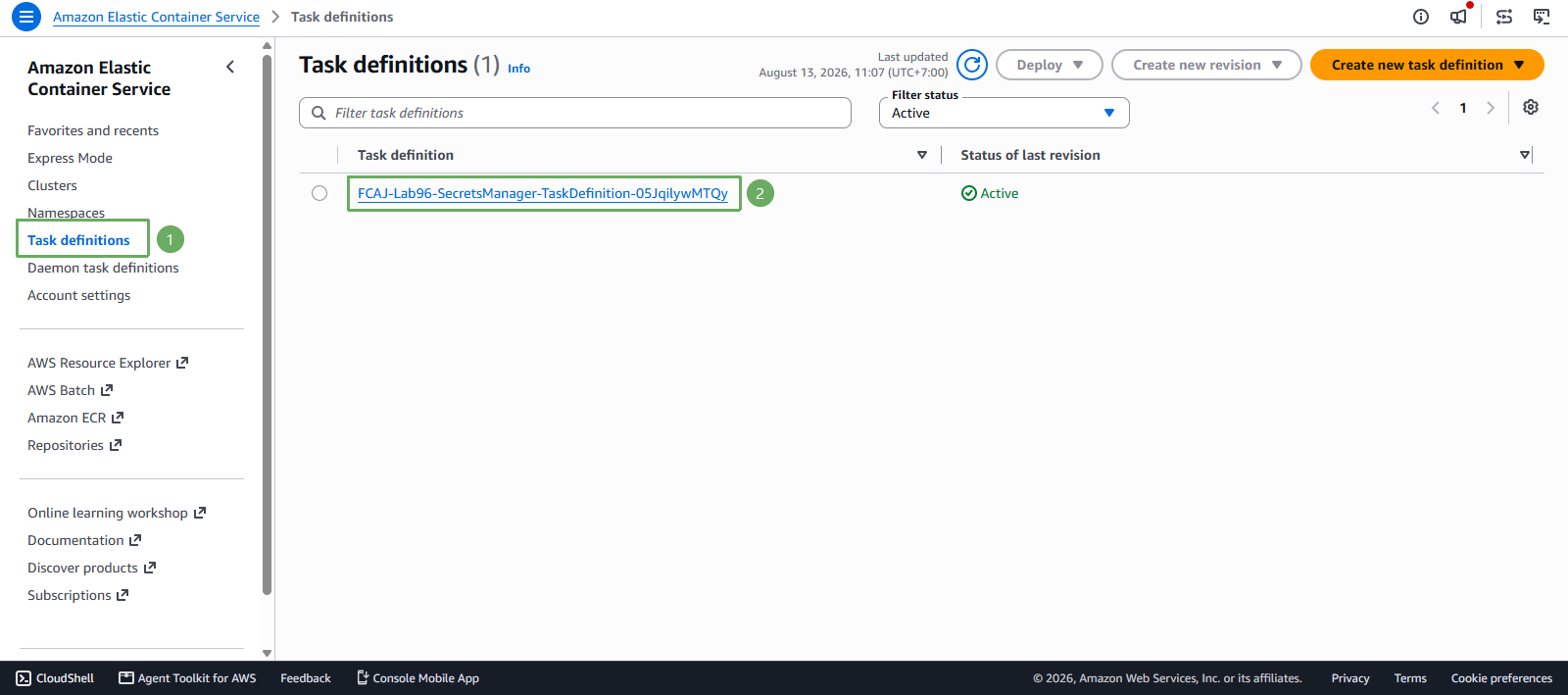The height and width of the screenshot is (695, 1568).
Task: Open Terms link in footer
Action: pos(1410,678)
